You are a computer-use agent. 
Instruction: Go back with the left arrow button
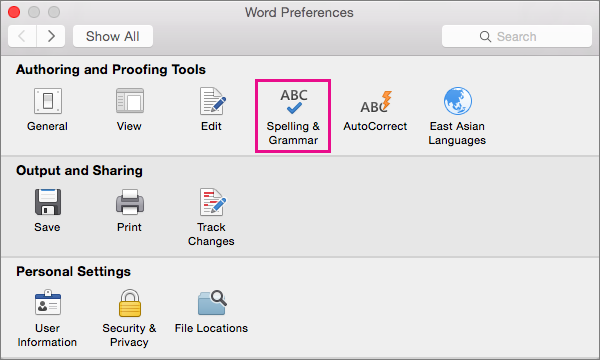click(22, 36)
